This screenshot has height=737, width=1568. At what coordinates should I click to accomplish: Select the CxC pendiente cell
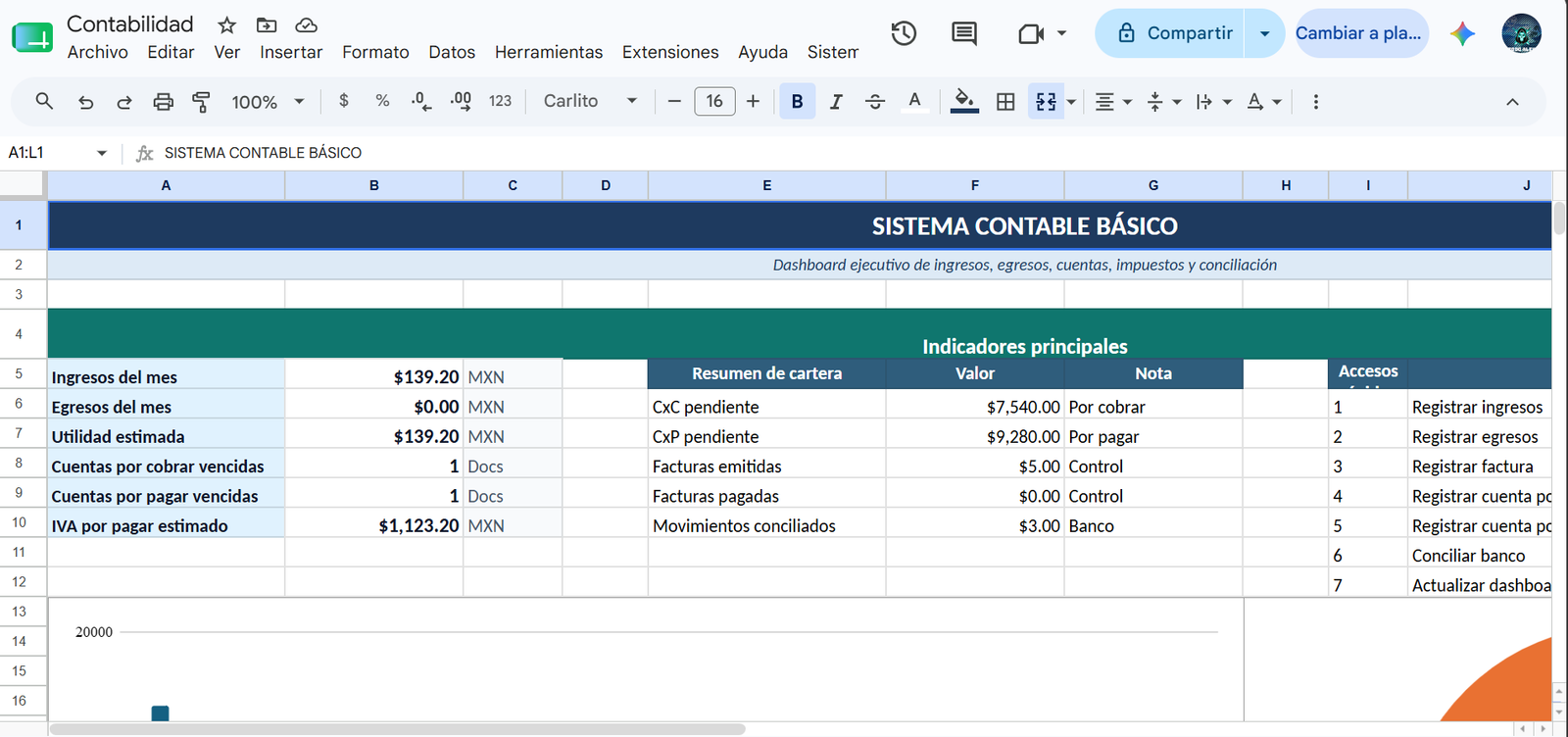(766, 405)
